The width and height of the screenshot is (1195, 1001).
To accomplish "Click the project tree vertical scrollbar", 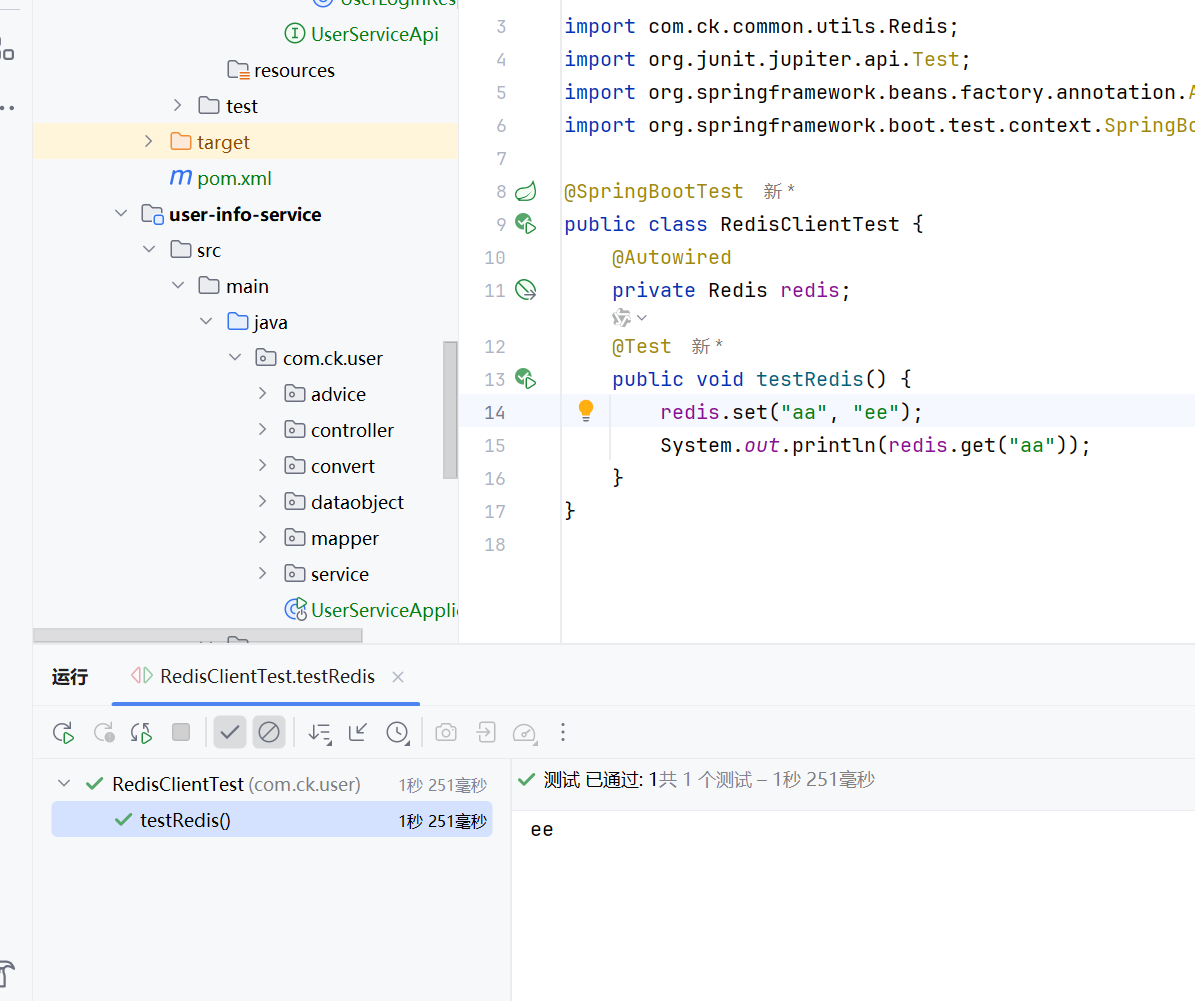I will point(450,409).
